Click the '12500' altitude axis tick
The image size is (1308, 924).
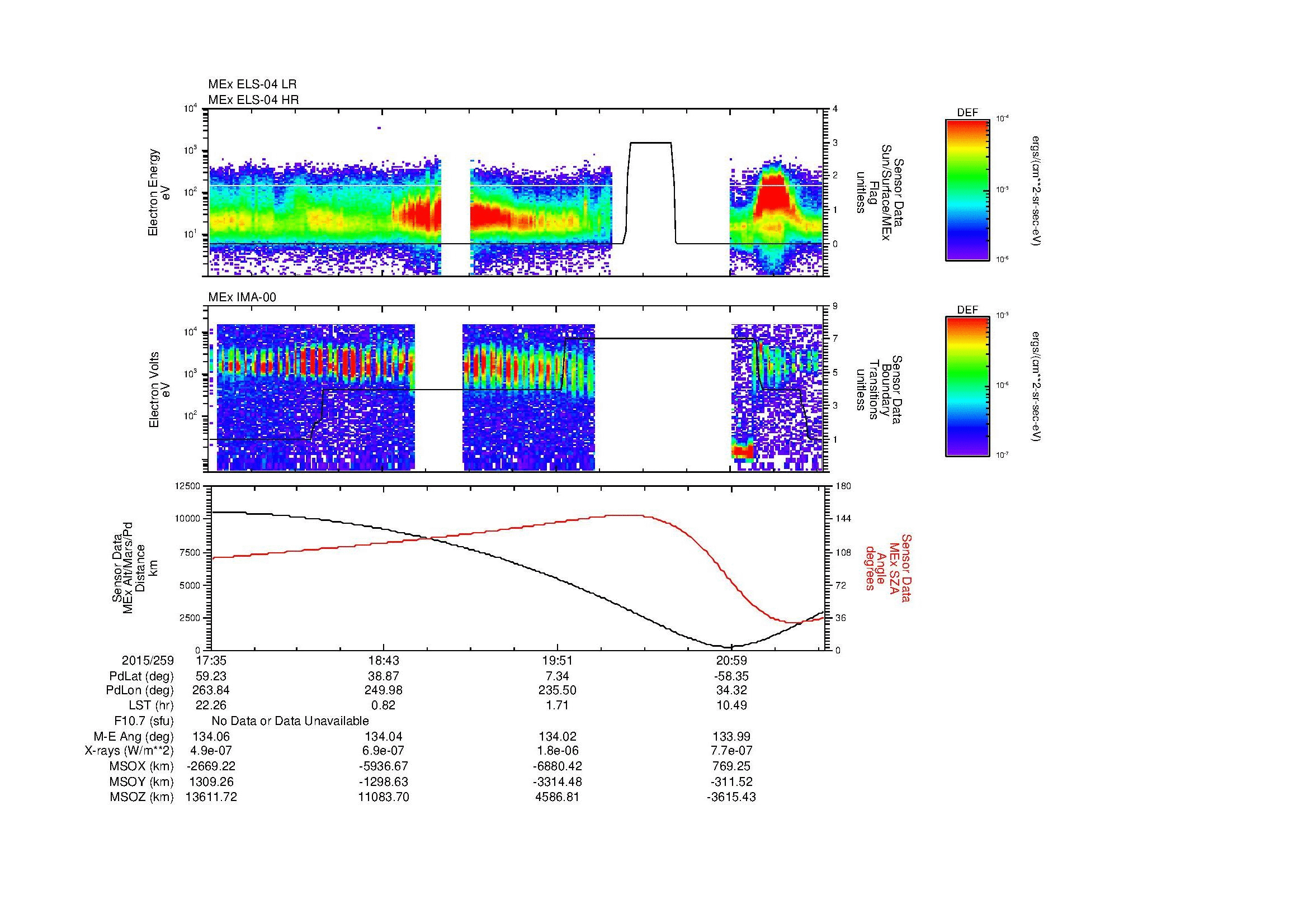tap(188, 486)
